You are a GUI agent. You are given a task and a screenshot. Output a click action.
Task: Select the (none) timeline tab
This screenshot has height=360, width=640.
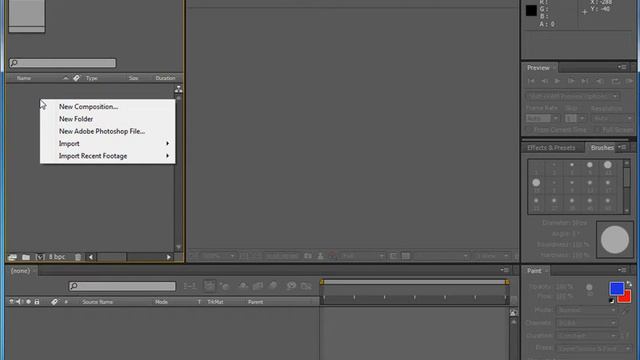click(x=20, y=271)
